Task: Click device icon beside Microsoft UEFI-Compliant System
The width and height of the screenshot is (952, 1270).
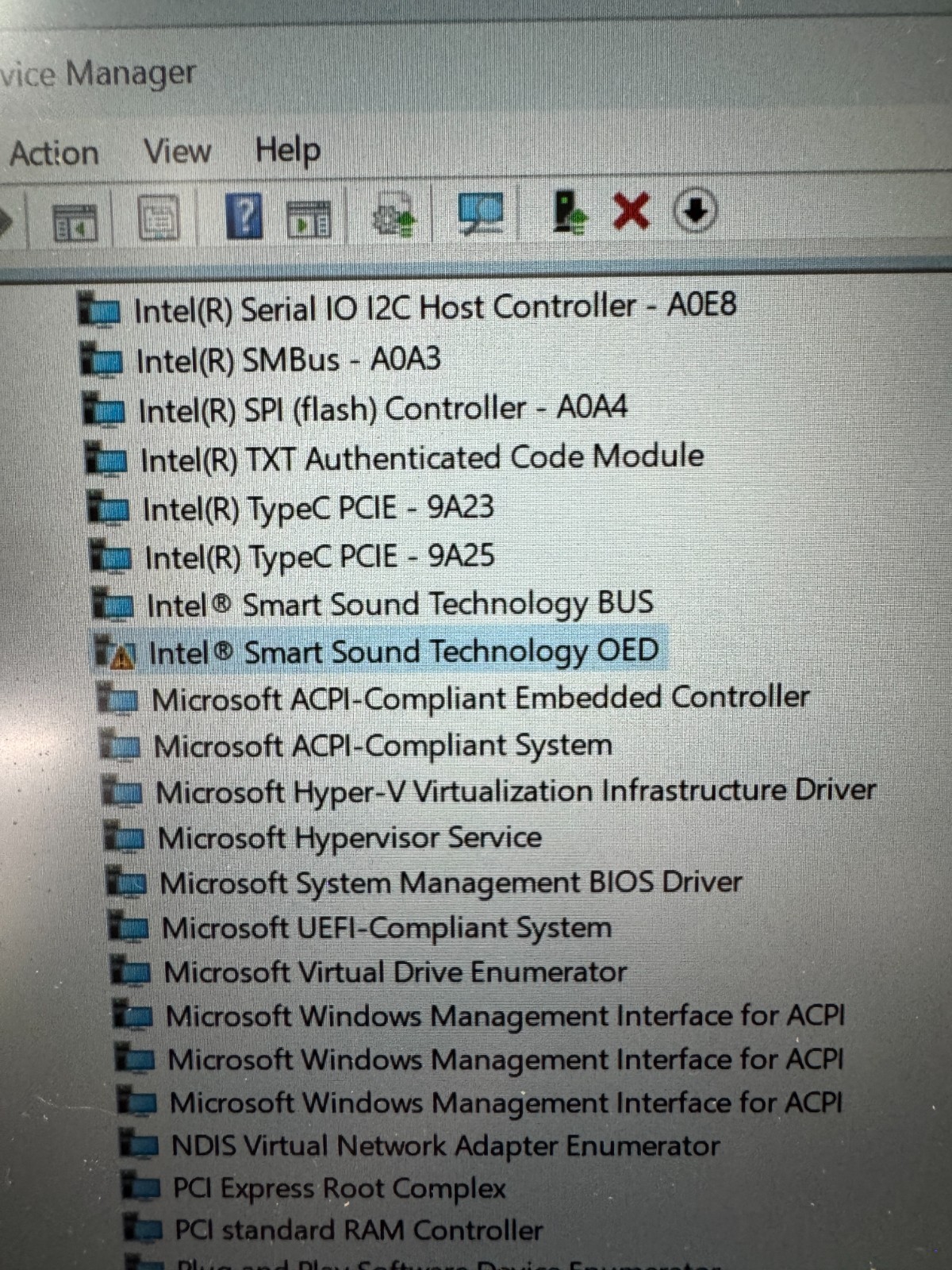Action: 129,928
